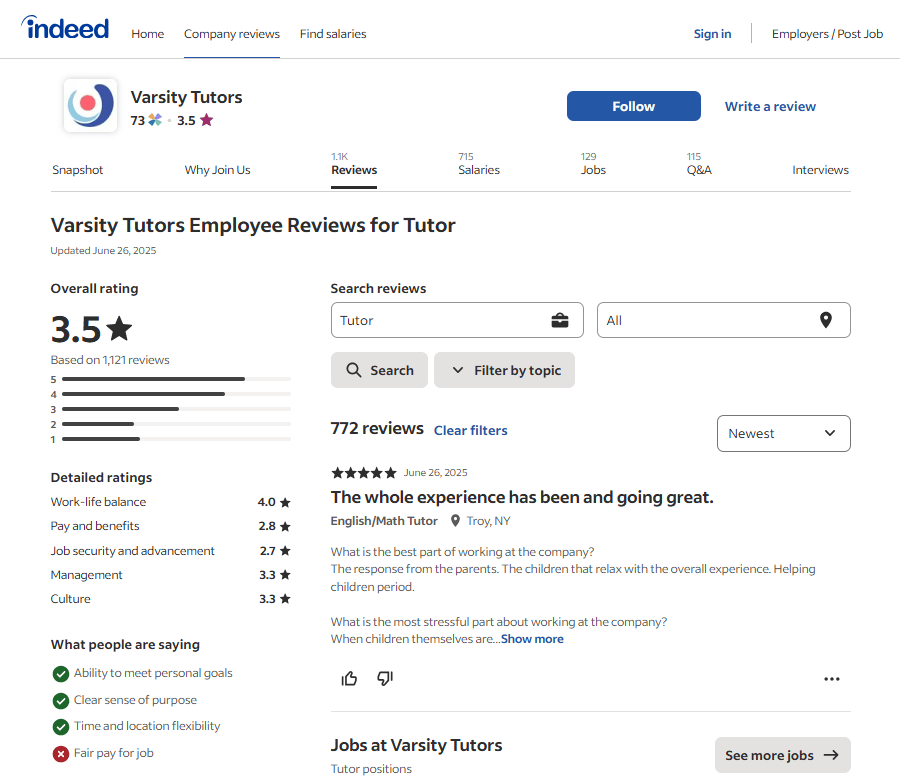Open the three-dot options menu on the review

(831, 678)
